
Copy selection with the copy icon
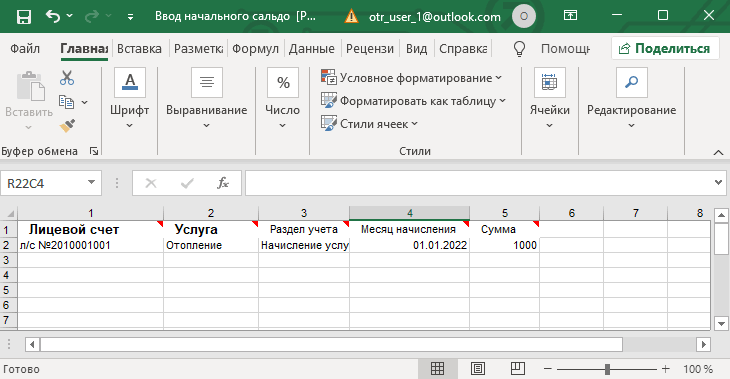pos(66,102)
